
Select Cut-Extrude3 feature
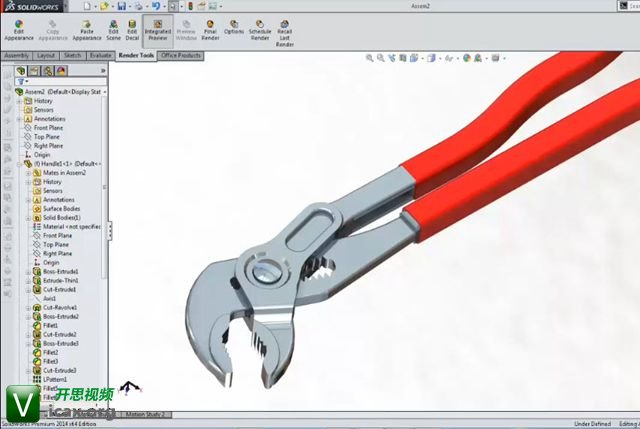(x=55, y=370)
